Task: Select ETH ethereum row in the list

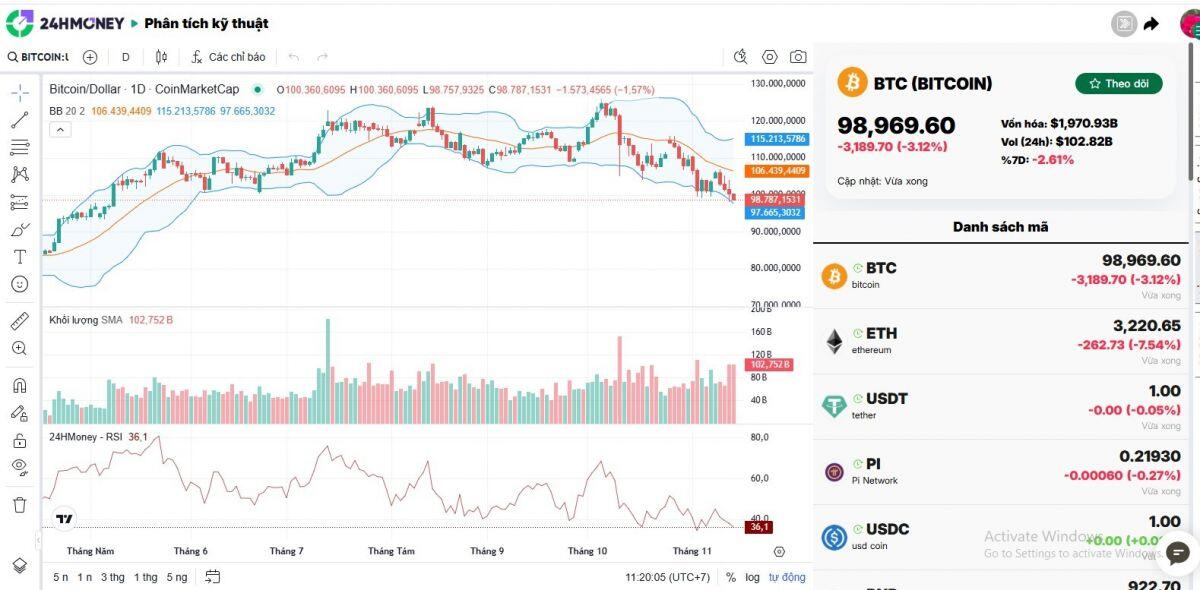Action: (1001, 342)
